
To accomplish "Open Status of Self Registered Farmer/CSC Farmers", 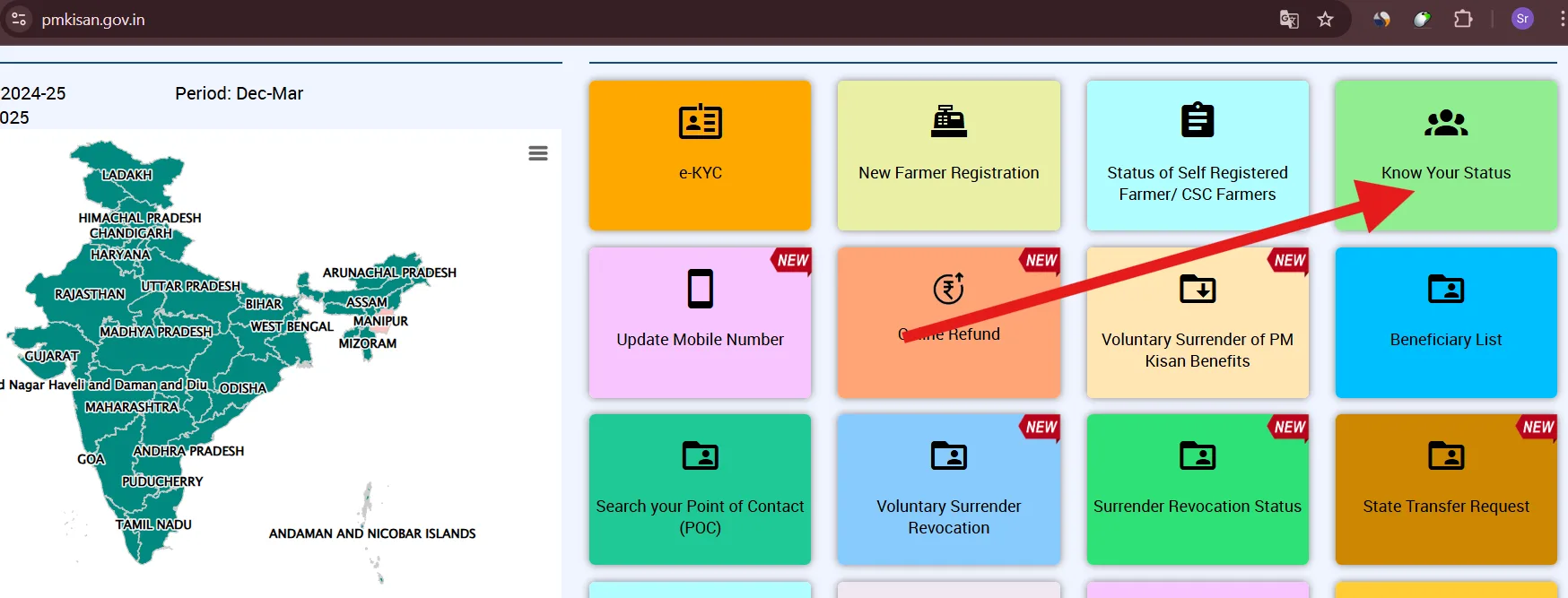I will coord(1198,184).
